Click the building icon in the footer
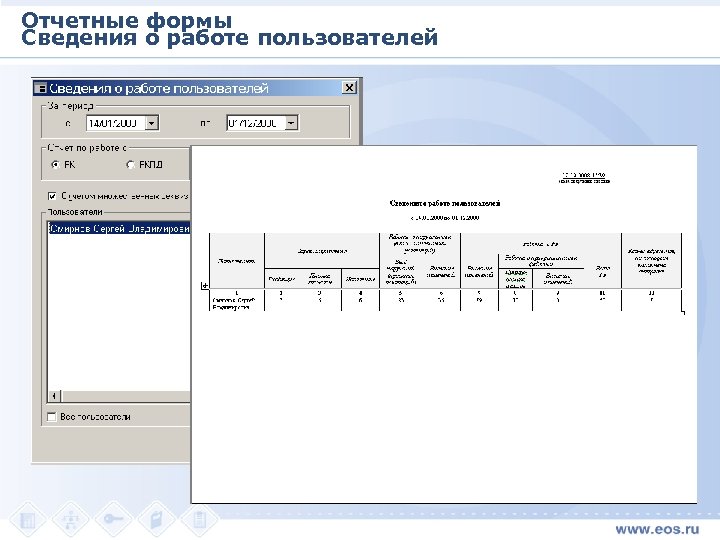720x540 pixels. [28, 520]
